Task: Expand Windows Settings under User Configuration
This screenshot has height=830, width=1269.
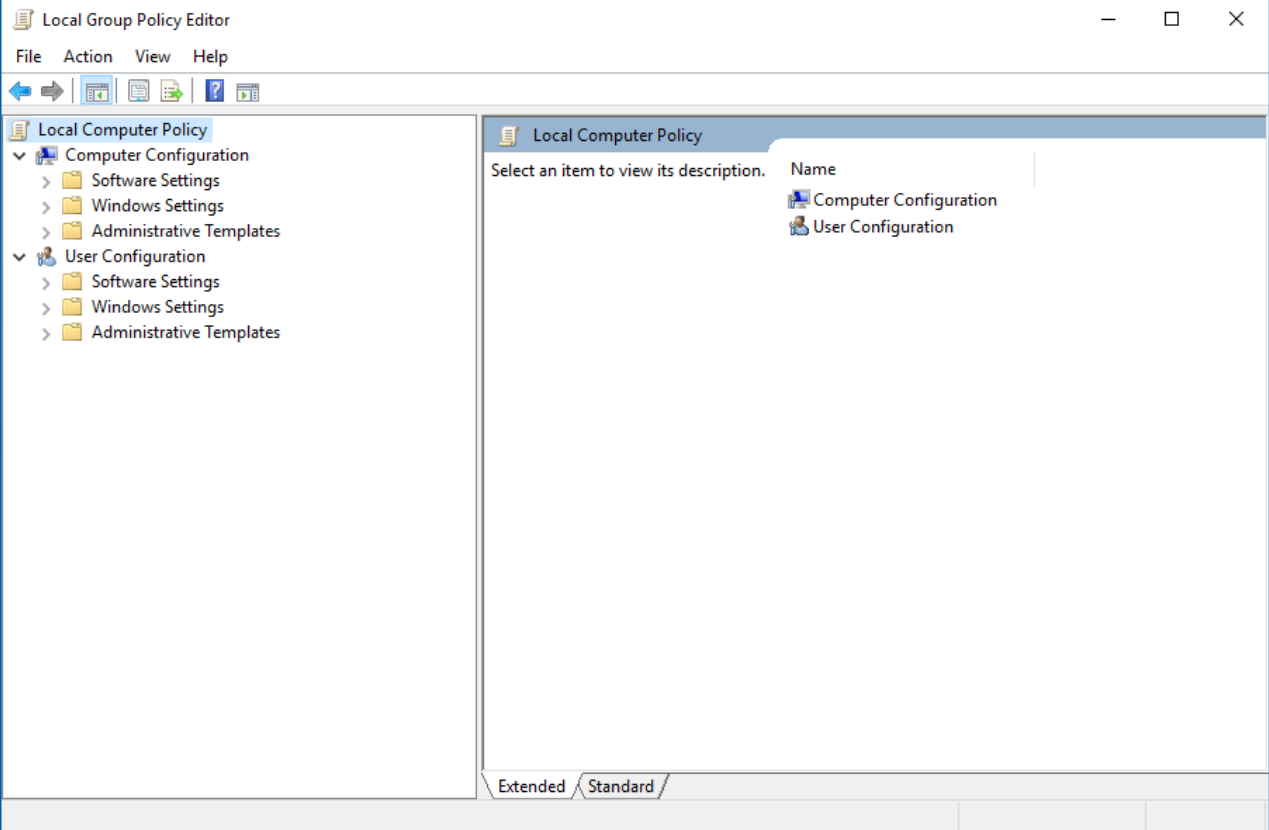Action: click(x=46, y=308)
